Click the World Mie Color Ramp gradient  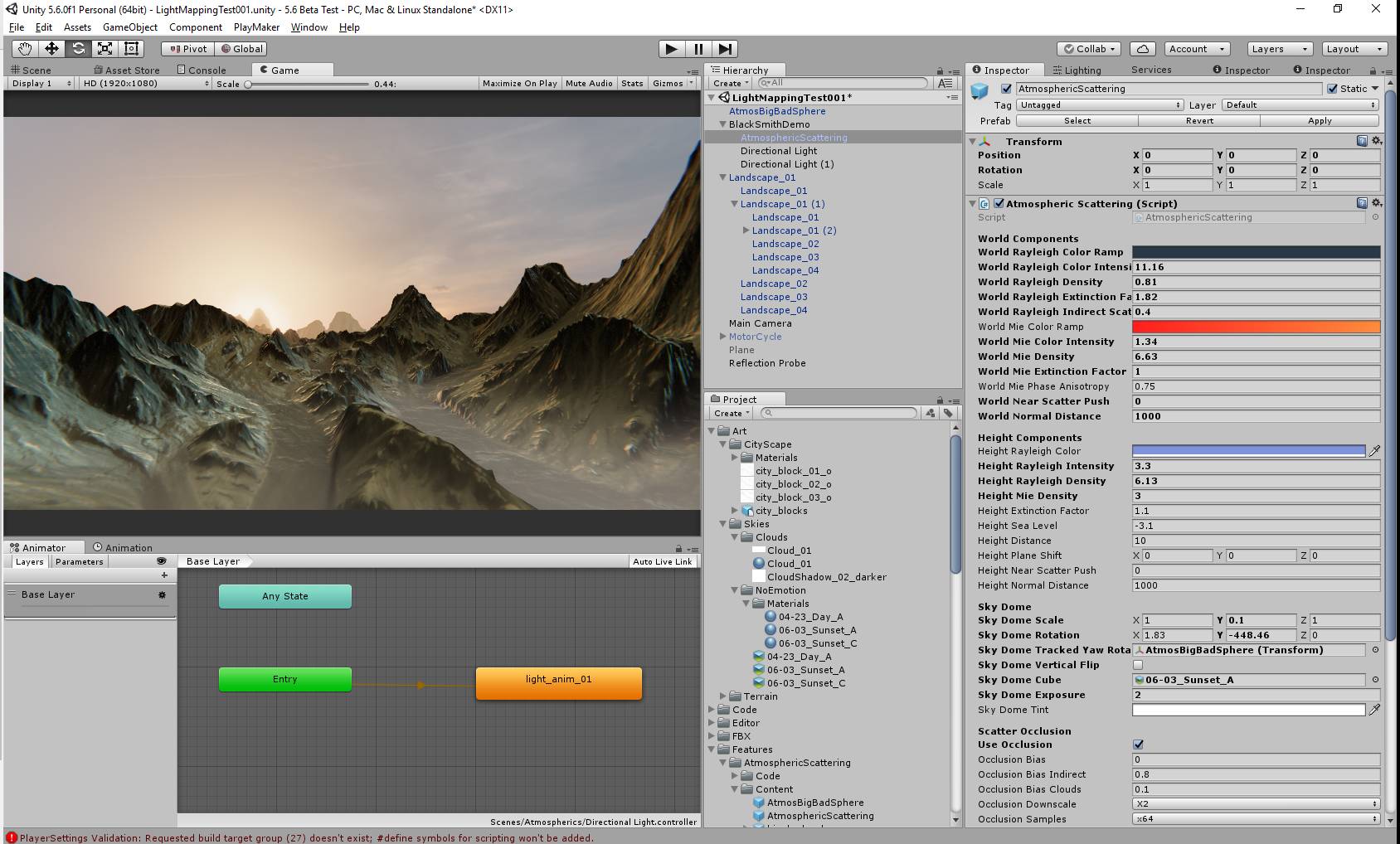1255,327
